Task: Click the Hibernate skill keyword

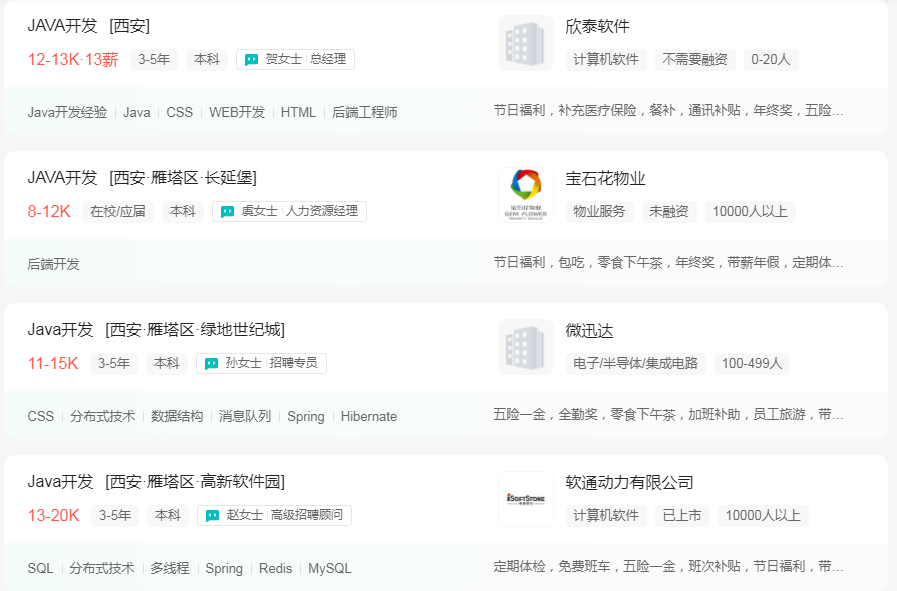Action: [x=369, y=417]
